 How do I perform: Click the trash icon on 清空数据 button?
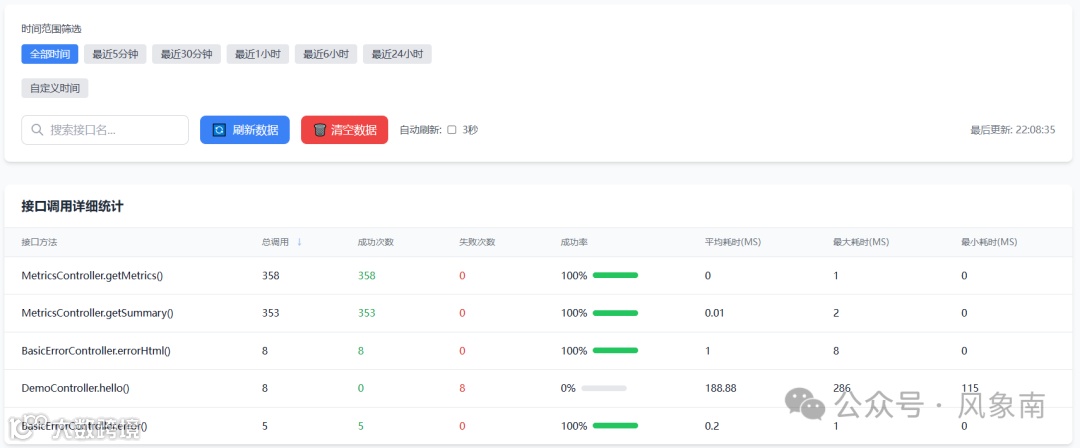[x=320, y=130]
